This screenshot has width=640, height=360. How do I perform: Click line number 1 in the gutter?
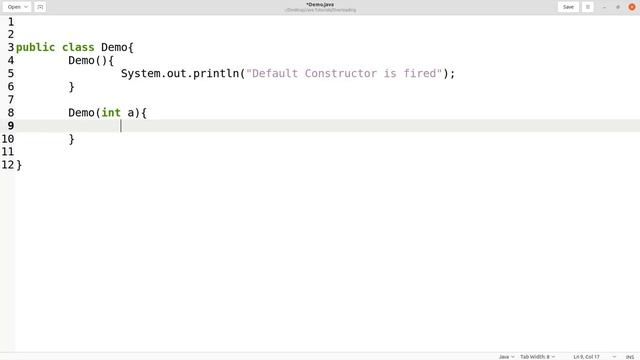tap(11, 22)
